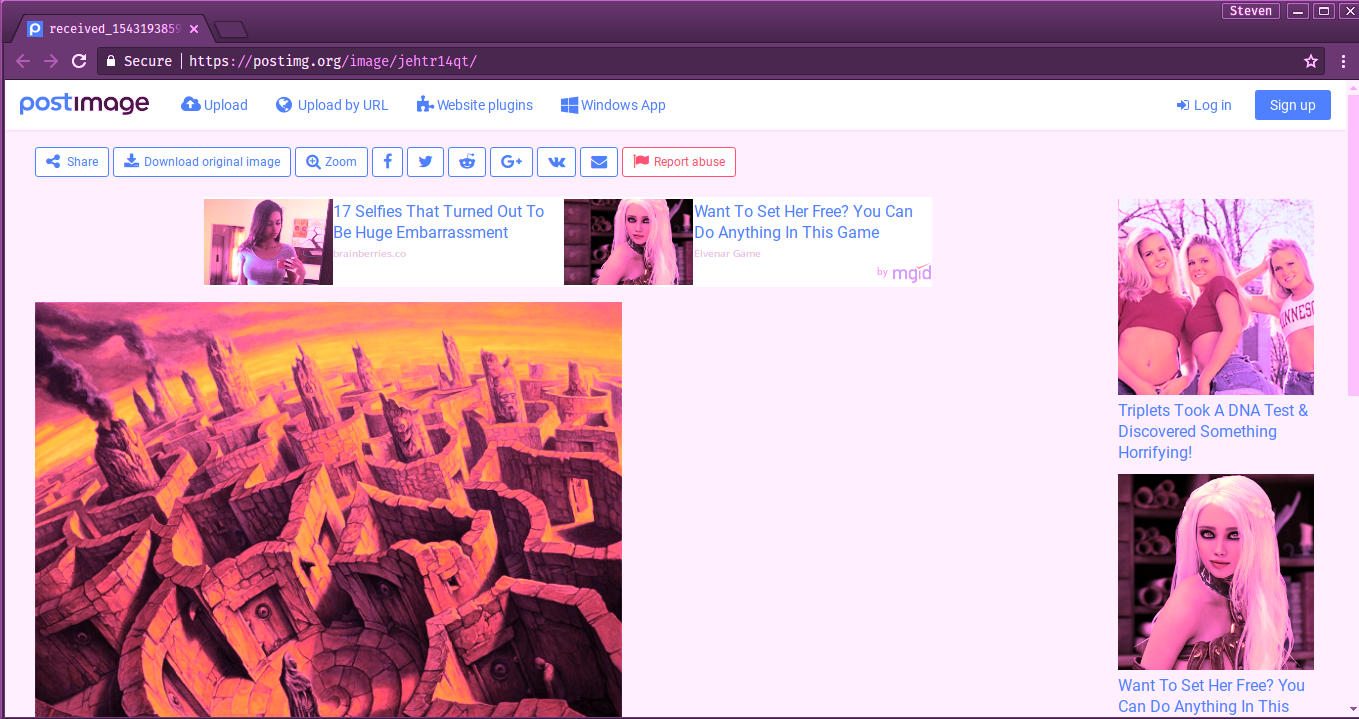The height and width of the screenshot is (719, 1359).
Task: Click the puzzle piece plugins icon
Action: pos(425,105)
